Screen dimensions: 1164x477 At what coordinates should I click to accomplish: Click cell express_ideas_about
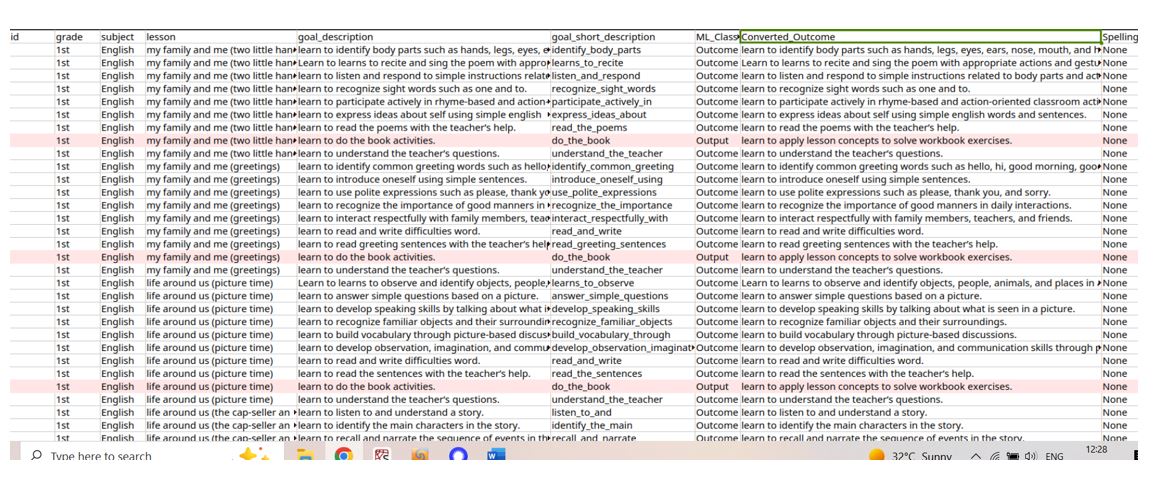click(622, 115)
